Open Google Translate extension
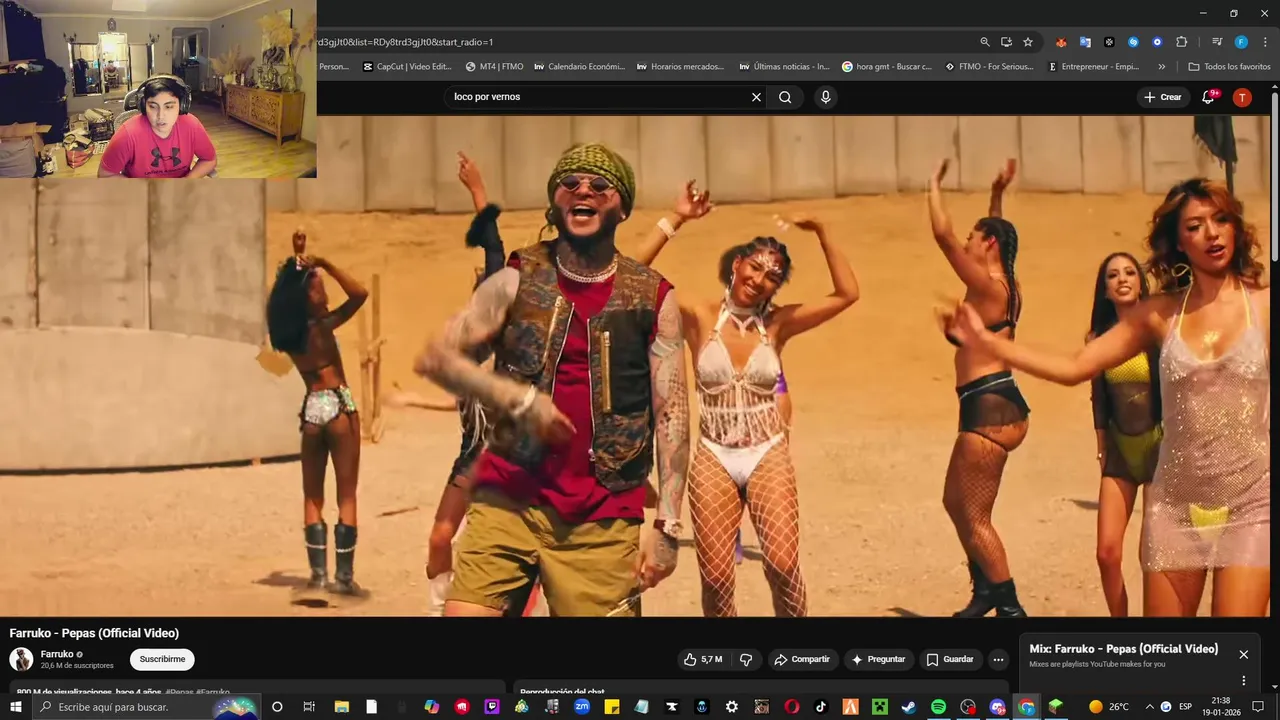Screen dimensions: 1280x720 pyautogui.click(x=1085, y=42)
